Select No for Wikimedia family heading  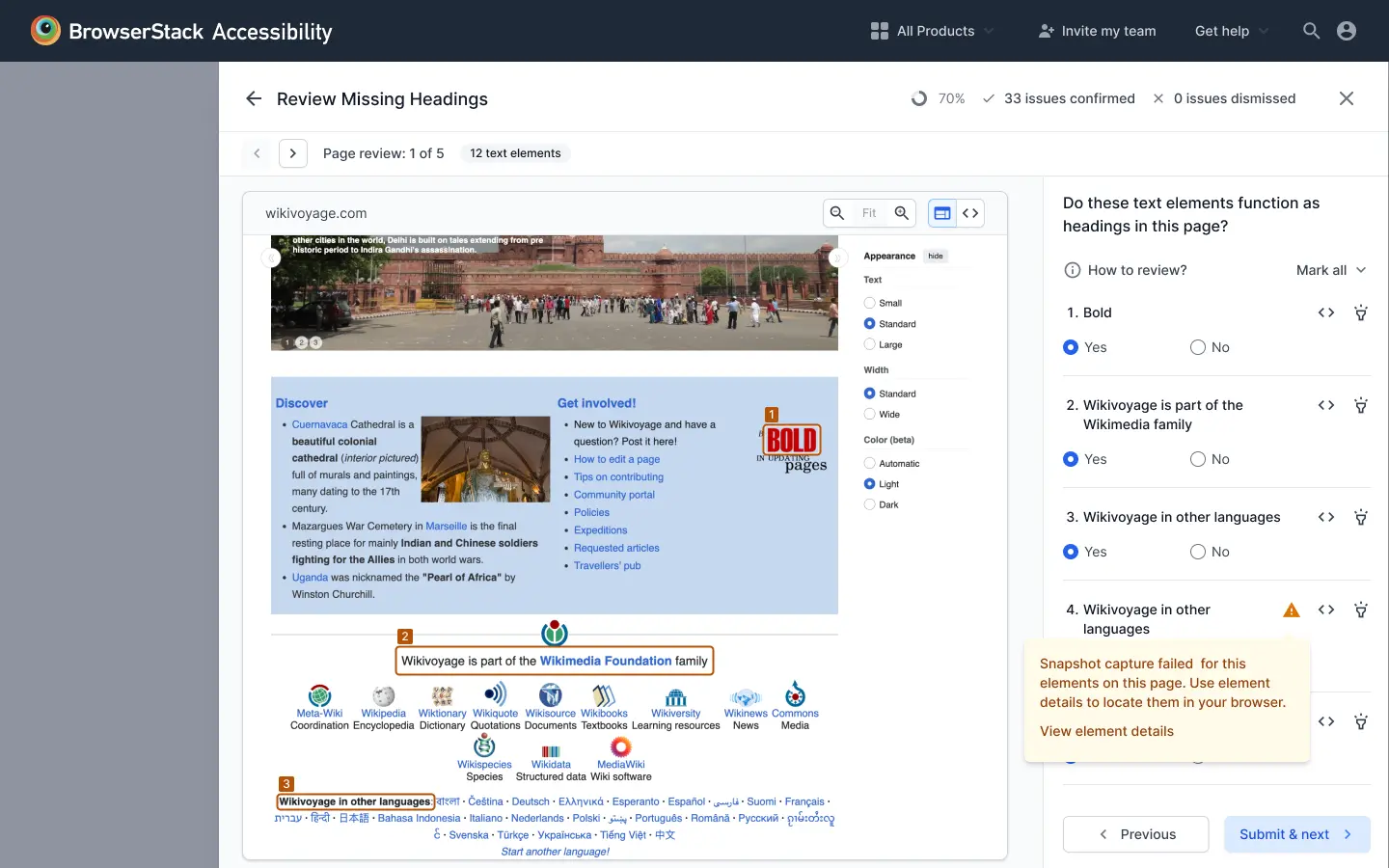(x=1198, y=459)
